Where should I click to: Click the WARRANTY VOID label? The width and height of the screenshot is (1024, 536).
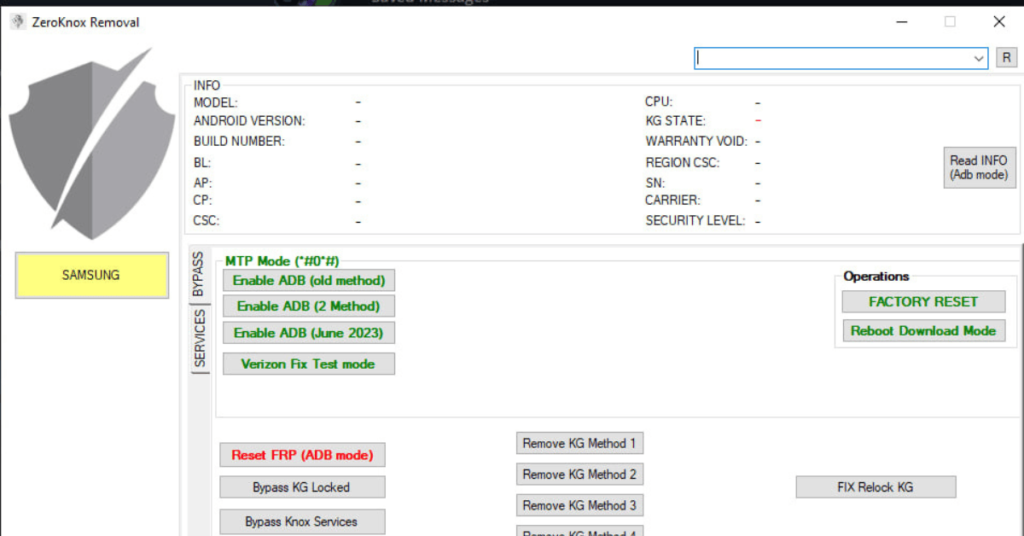point(696,142)
